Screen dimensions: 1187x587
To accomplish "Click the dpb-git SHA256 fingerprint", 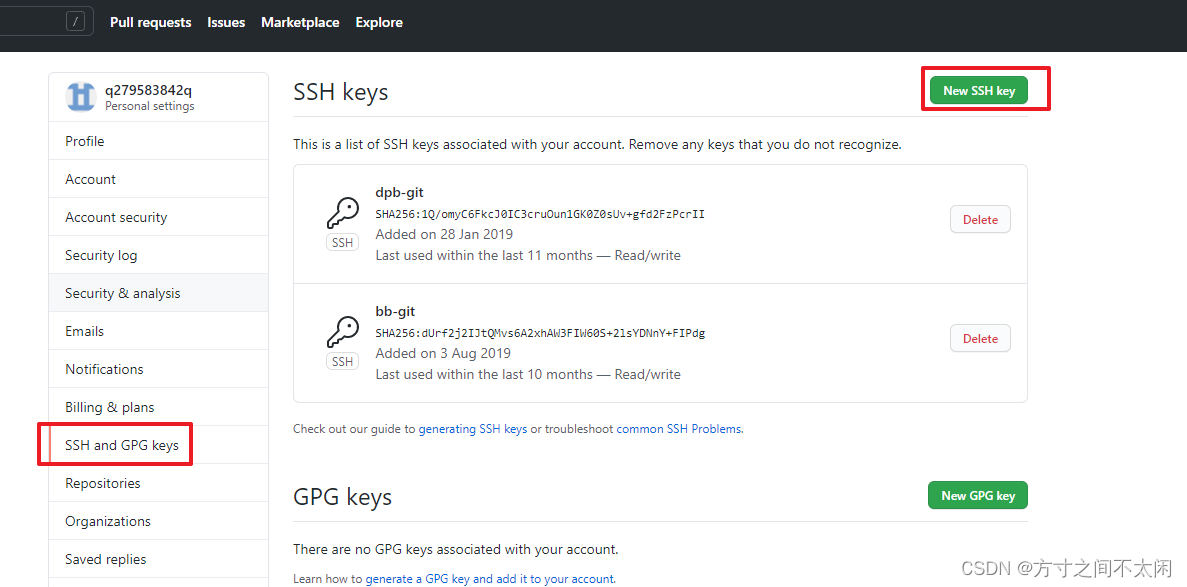I will (540, 214).
